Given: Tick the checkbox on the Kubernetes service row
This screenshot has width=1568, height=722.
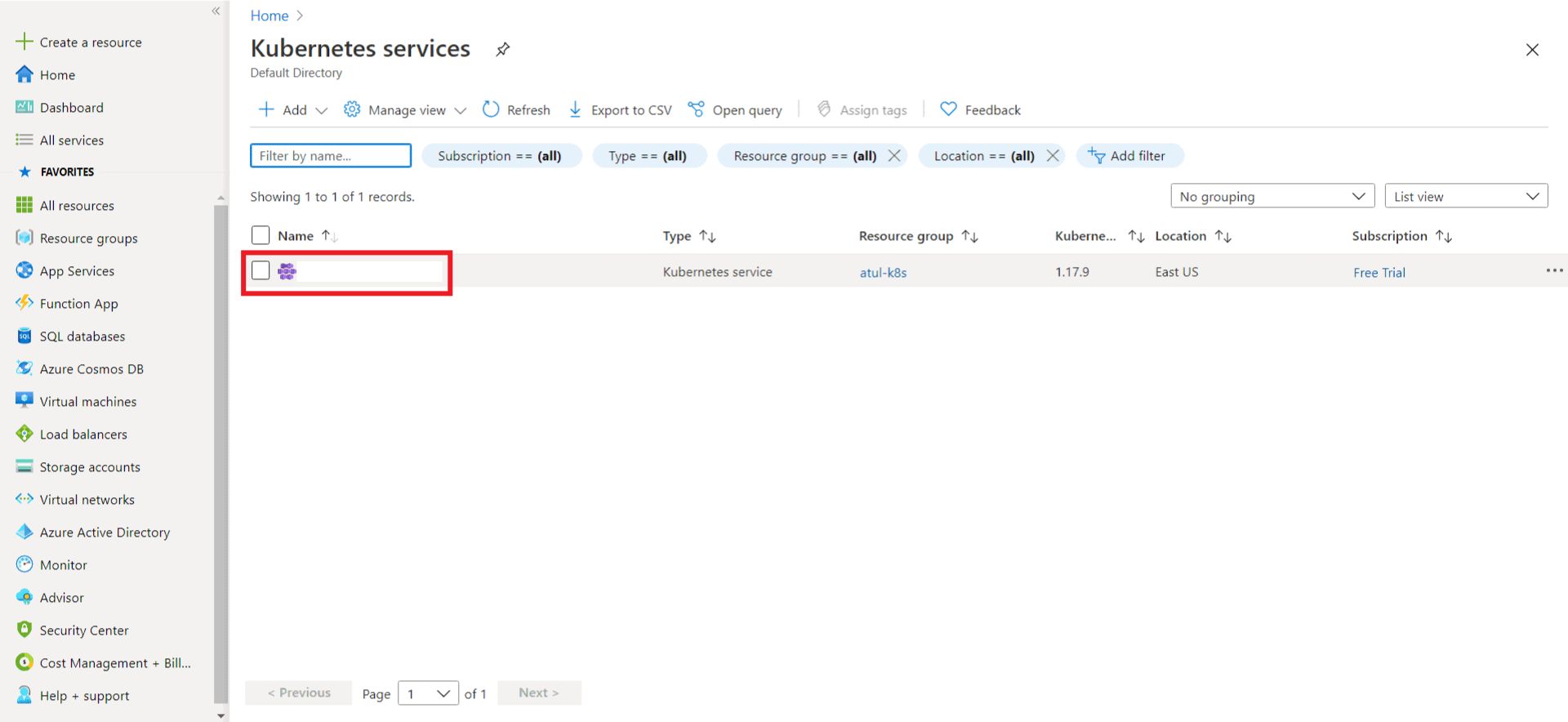Looking at the screenshot, I should click(x=261, y=270).
